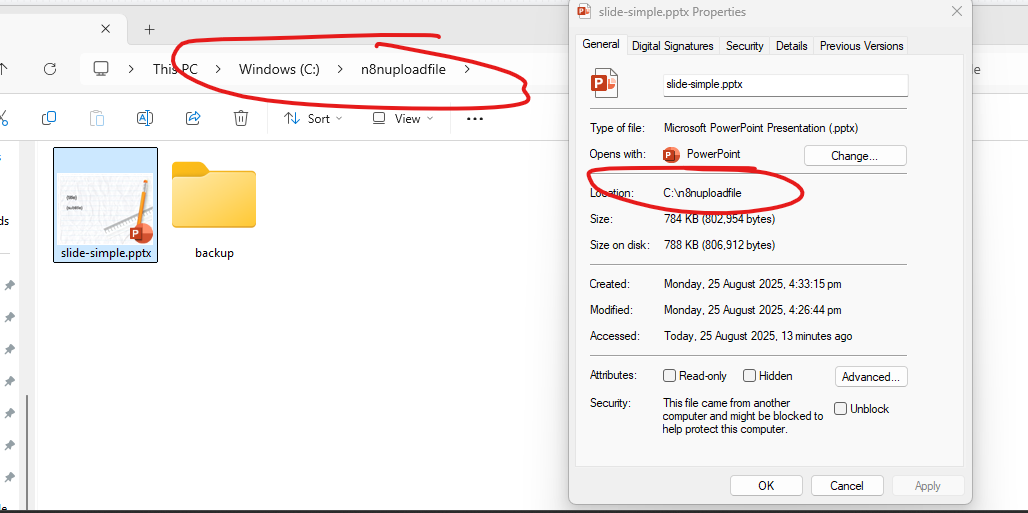
Task: Open the View dropdown menu
Action: [x=403, y=119]
